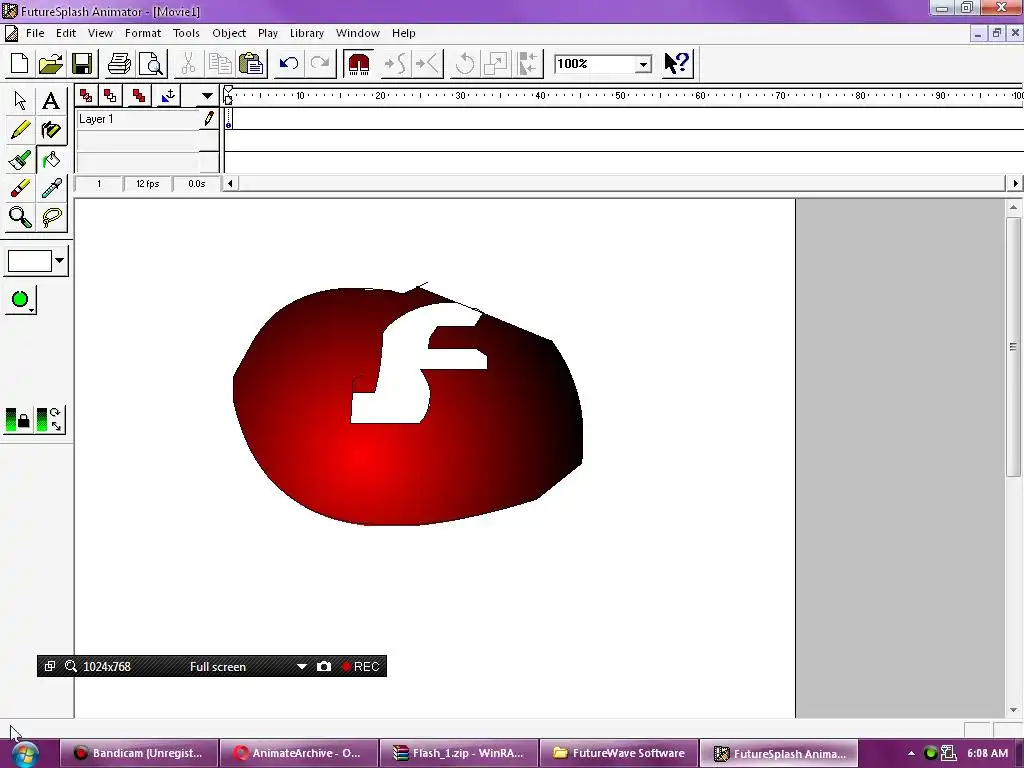Toggle first onion skin timeline button
This screenshot has height=768, width=1024.
(x=86, y=96)
